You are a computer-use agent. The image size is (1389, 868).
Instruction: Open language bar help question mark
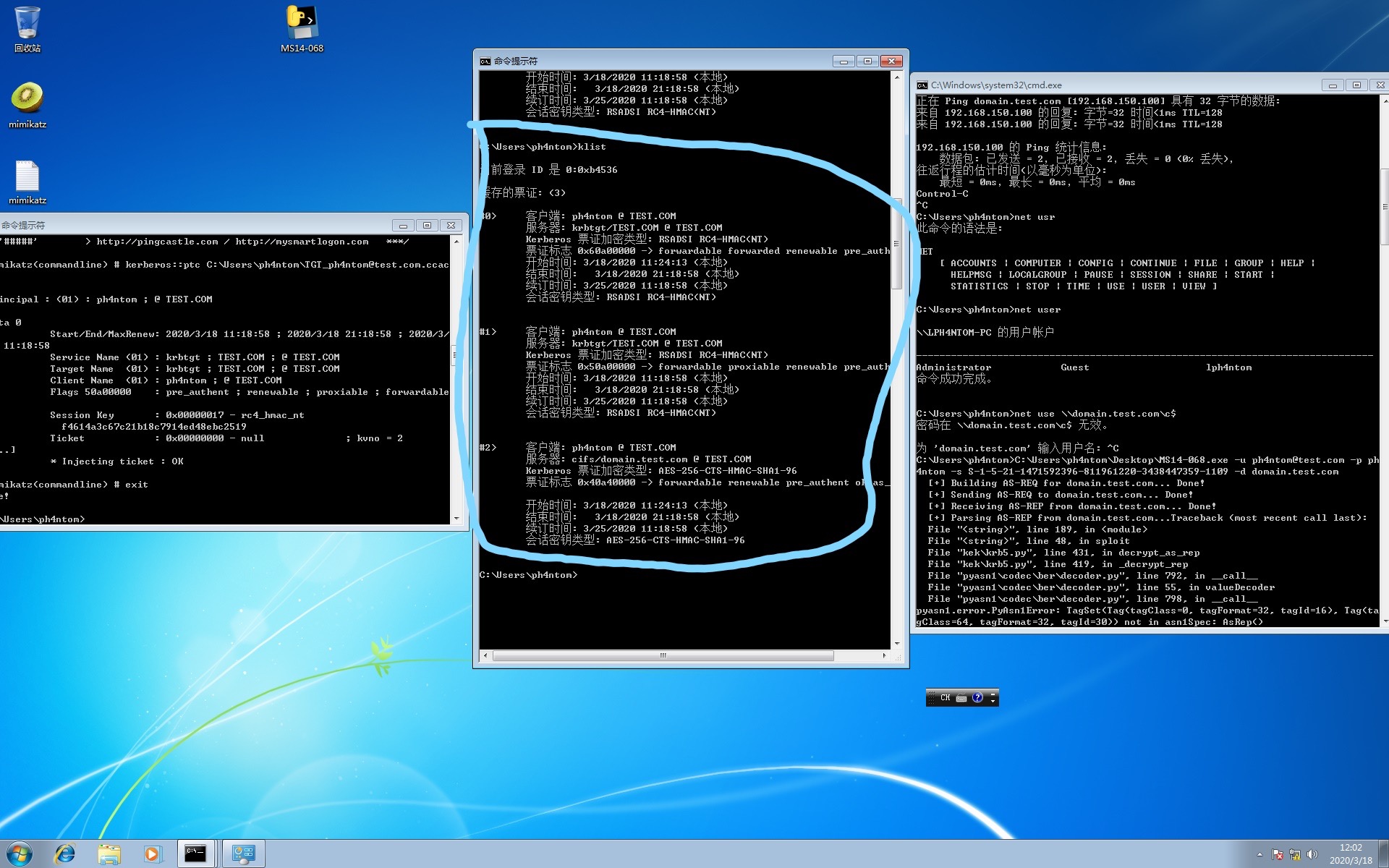pyautogui.click(x=978, y=698)
